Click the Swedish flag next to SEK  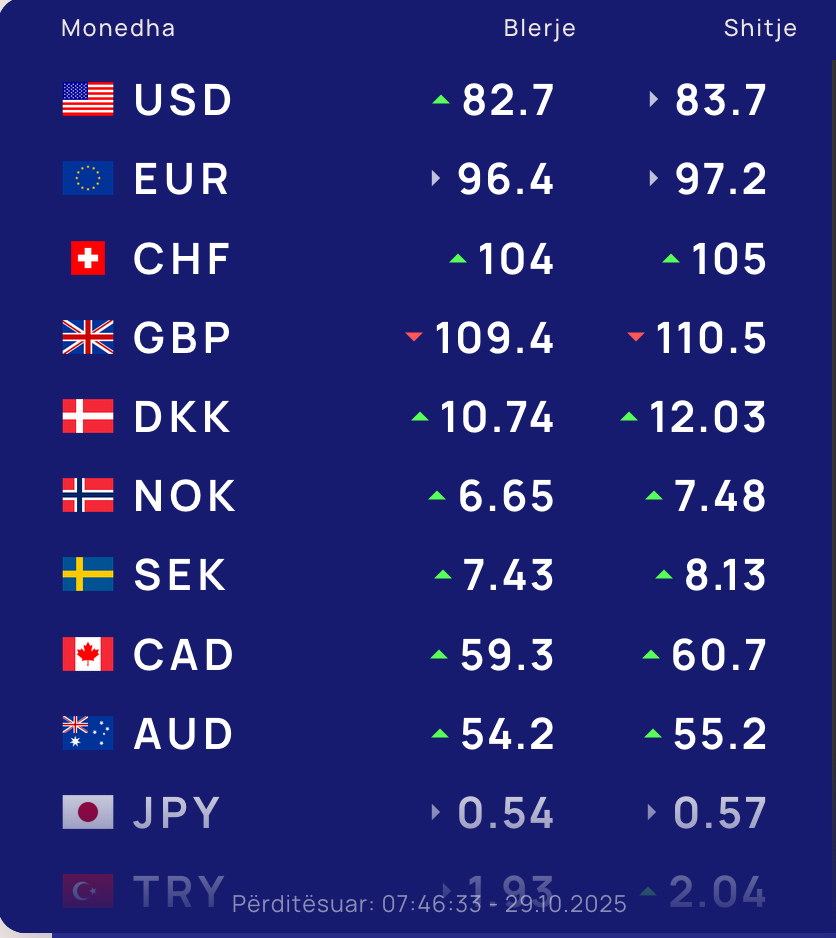[88, 575]
